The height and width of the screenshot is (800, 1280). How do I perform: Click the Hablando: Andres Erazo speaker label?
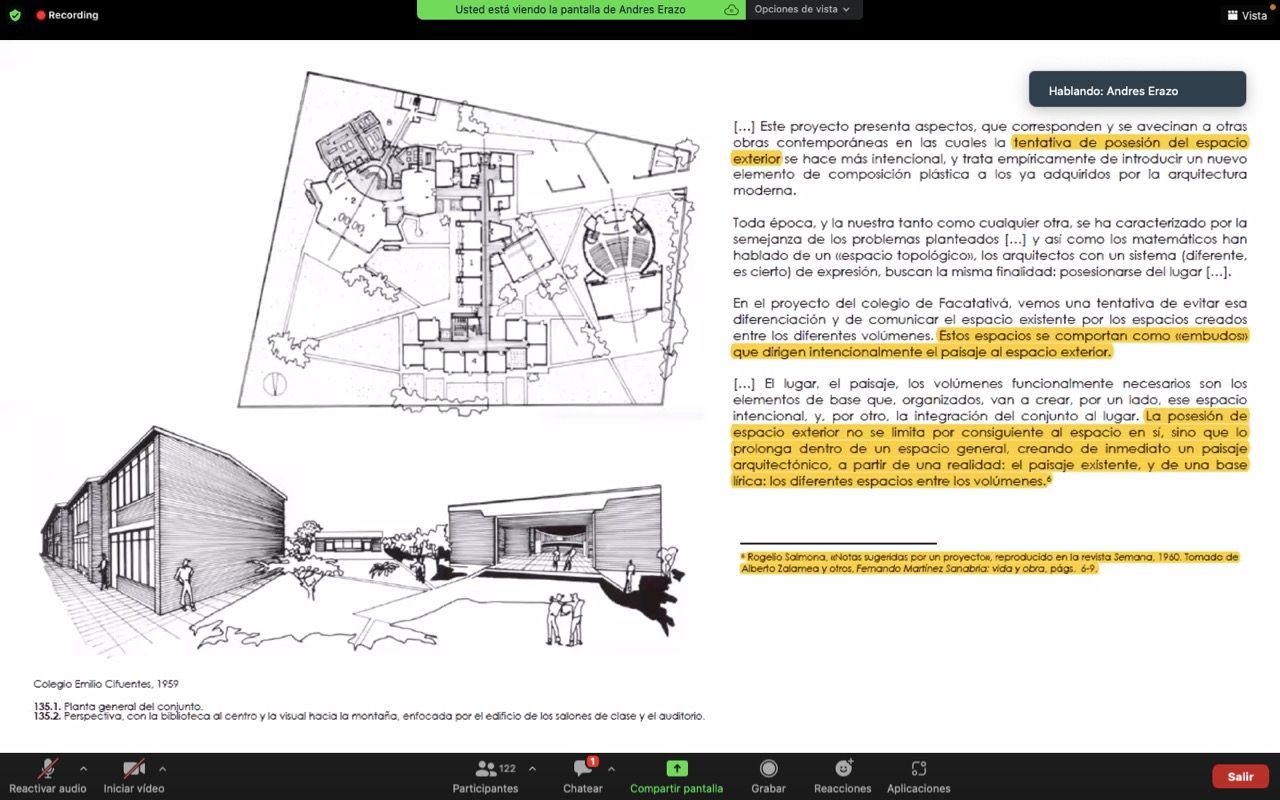[x=1137, y=90]
